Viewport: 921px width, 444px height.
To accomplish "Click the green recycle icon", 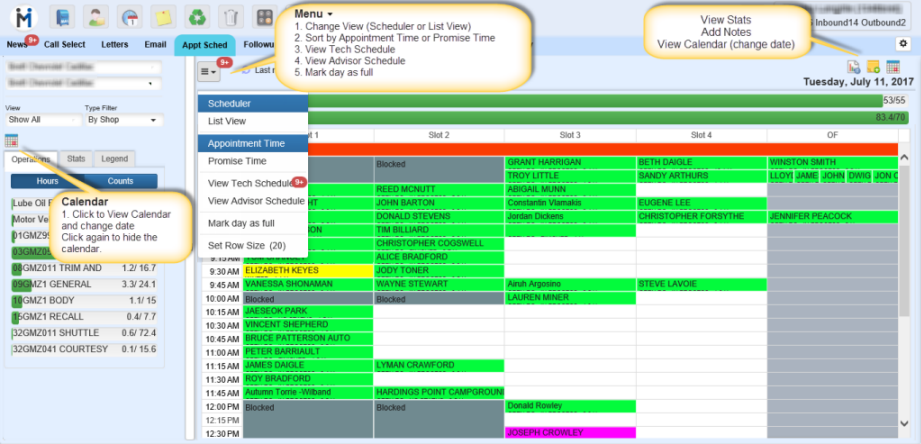I will point(198,17).
